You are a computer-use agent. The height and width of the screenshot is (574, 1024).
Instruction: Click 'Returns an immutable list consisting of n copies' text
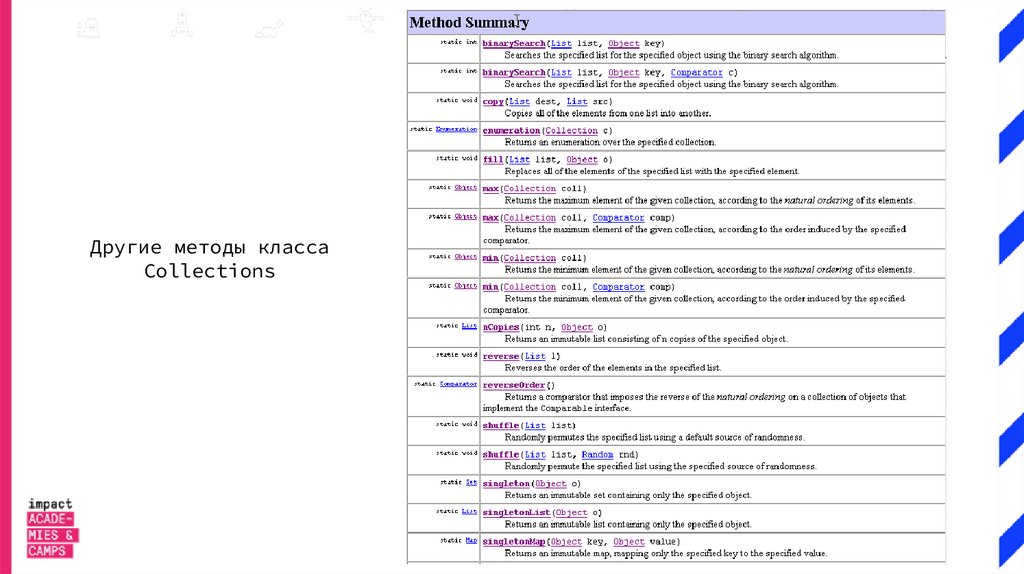646,340
